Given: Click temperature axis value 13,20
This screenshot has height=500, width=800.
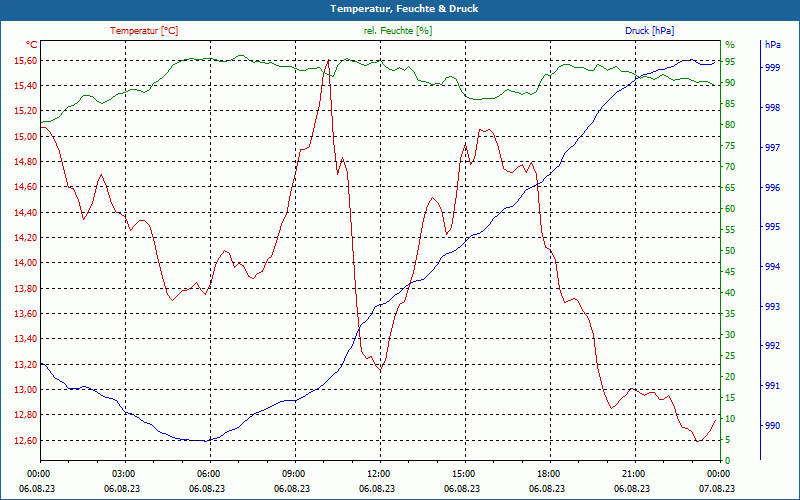Looking at the screenshot, I should (26, 365).
